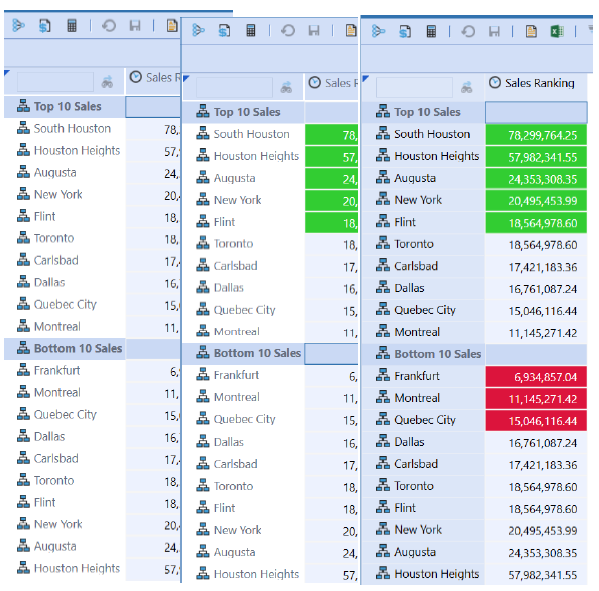Click red cell showing 6,934,857.04
This screenshot has width=599, height=591.
tap(536, 377)
